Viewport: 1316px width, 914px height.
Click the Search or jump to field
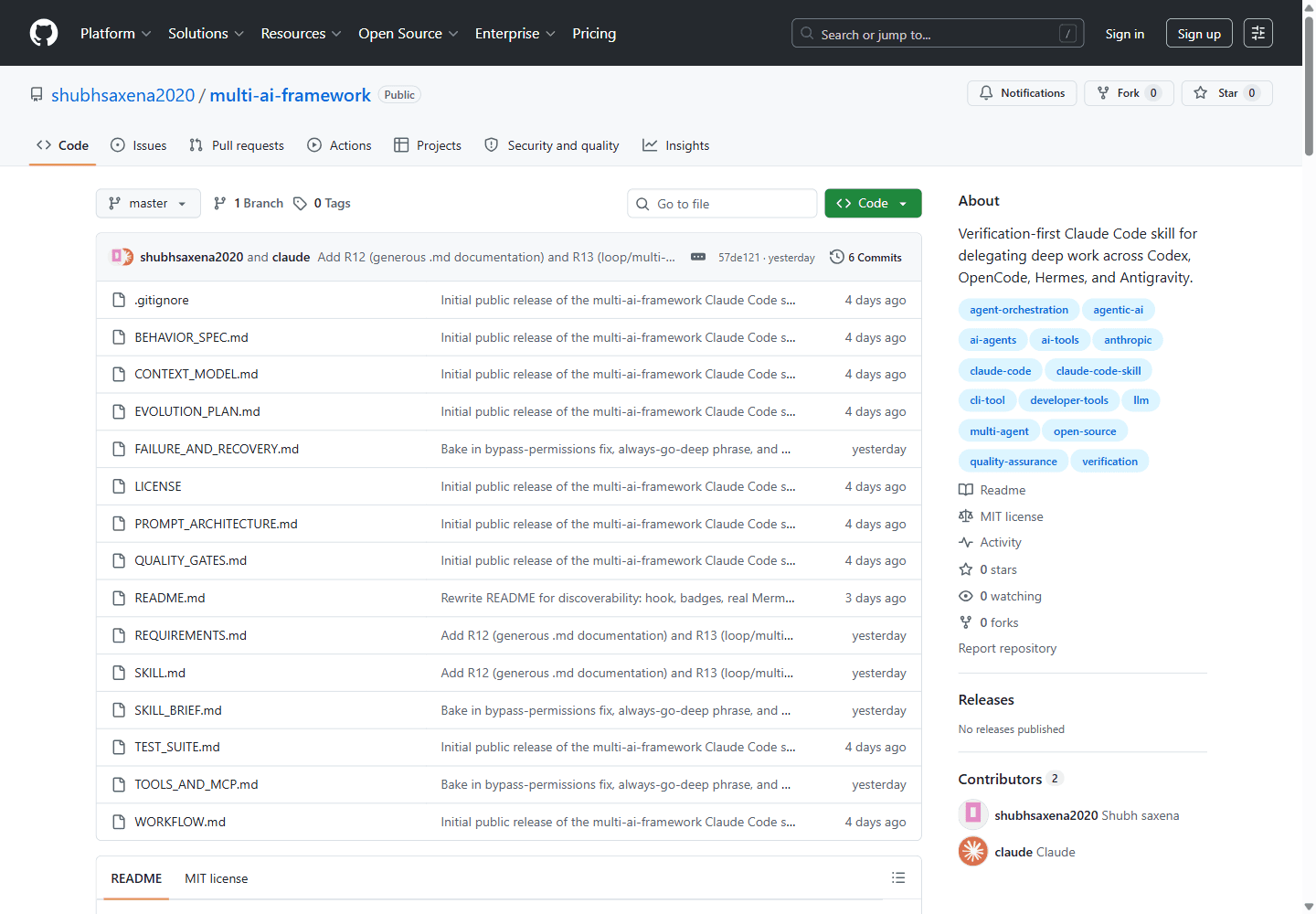point(938,34)
